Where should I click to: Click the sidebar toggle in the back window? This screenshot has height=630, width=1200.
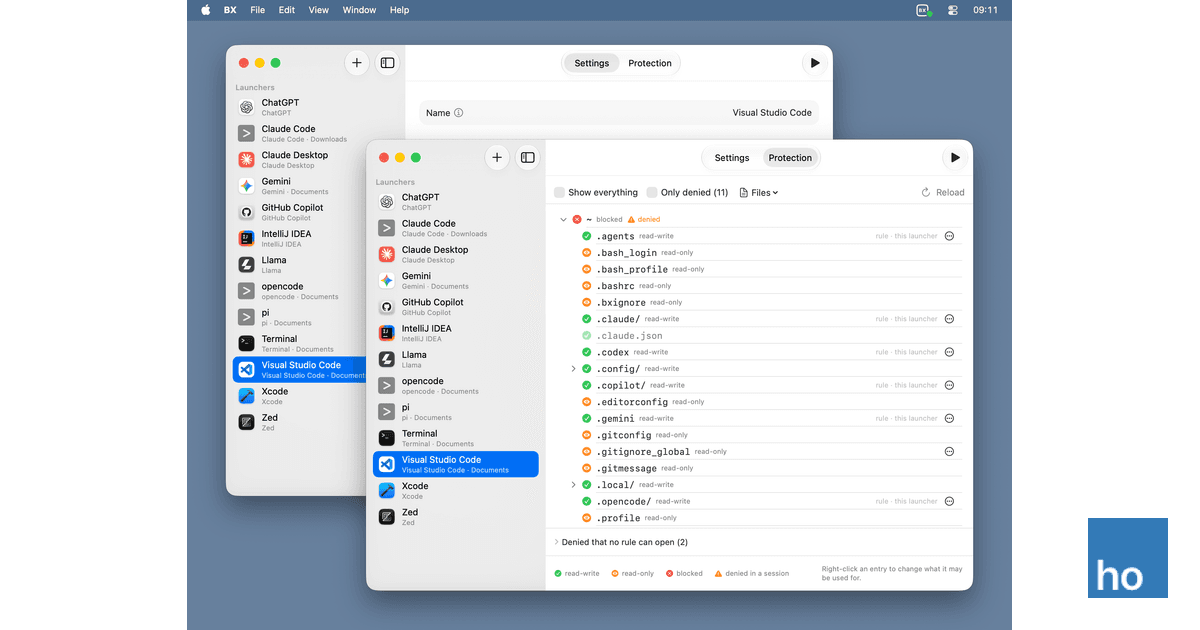click(x=388, y=63)
